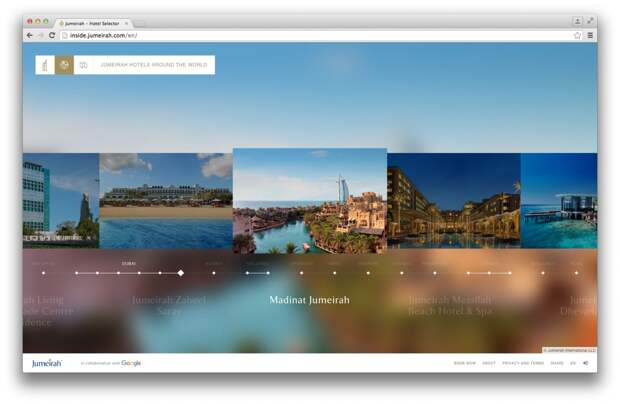The width and height of the screenshot is (620, 404).
Task: Select the Messilah Beach Hotel night photo
Action: tap(454, 201)
